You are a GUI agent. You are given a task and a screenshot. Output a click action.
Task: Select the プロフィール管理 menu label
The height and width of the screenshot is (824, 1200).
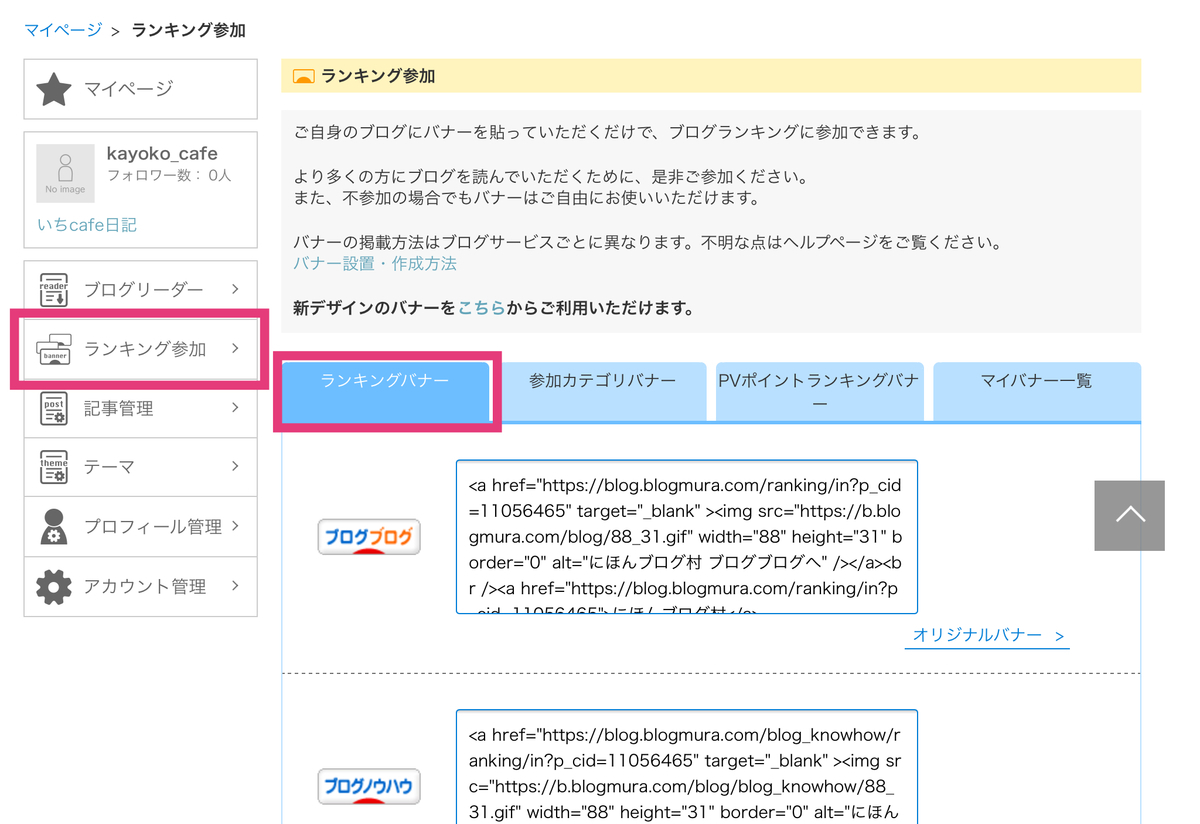[153, 526]
